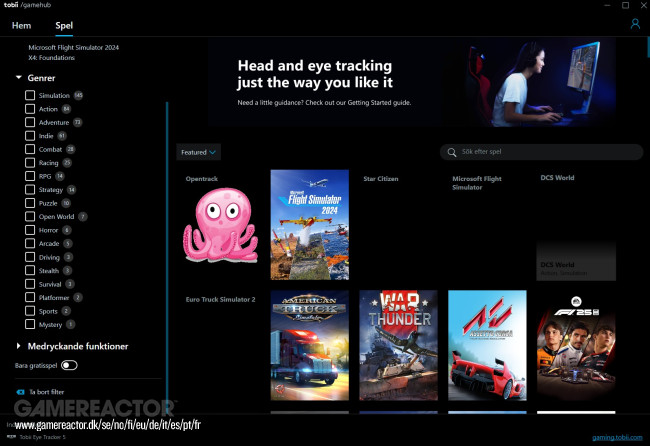Check the Indie genre checkbox
This screenshot has height=446, width=650.
click(30, 136)
